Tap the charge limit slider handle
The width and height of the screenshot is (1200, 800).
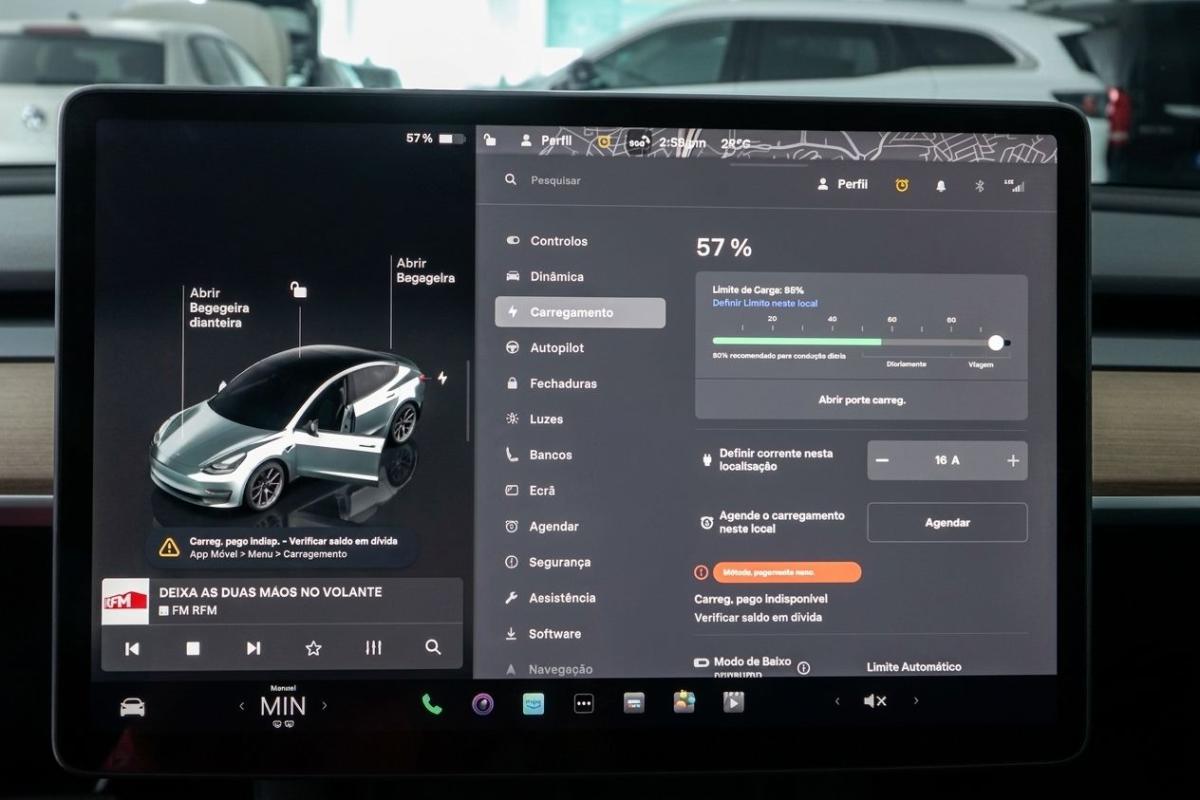click(x=996, y=342)
